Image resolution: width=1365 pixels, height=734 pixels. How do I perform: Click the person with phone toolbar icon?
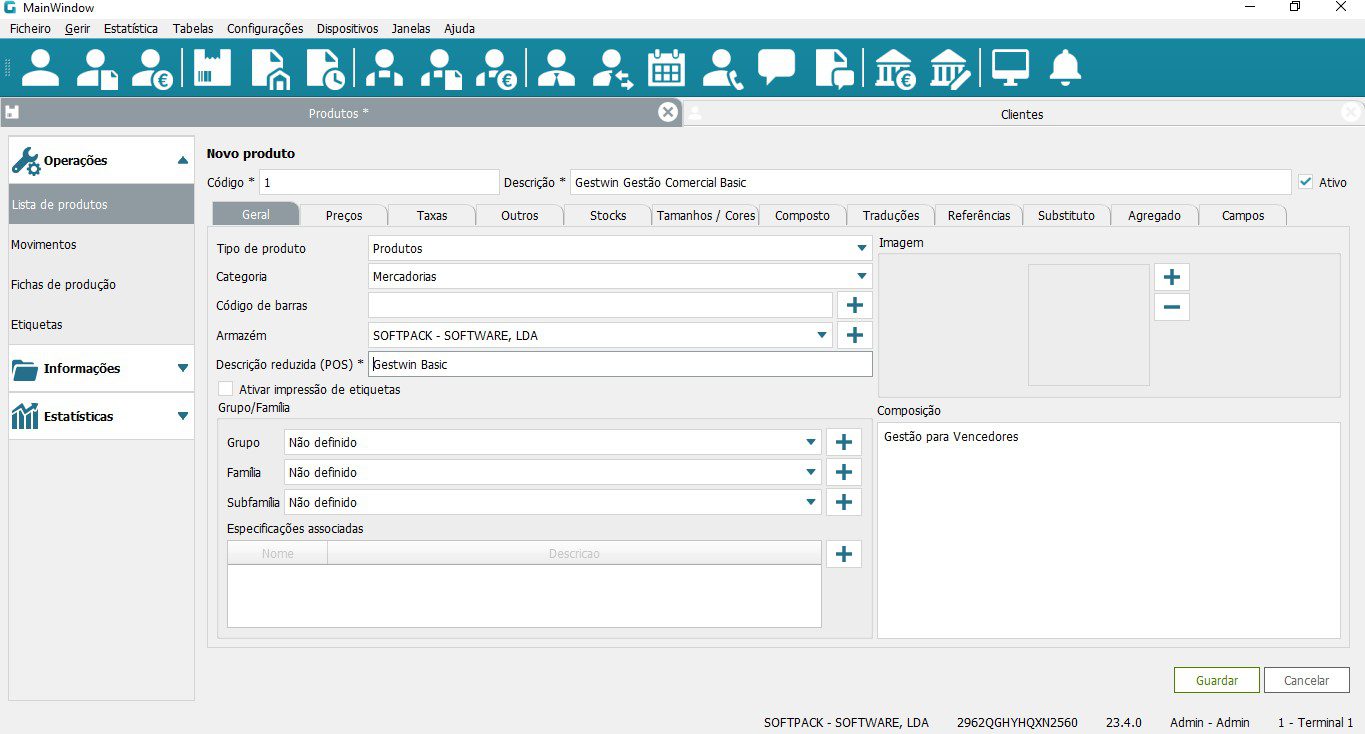pos(721,68)
